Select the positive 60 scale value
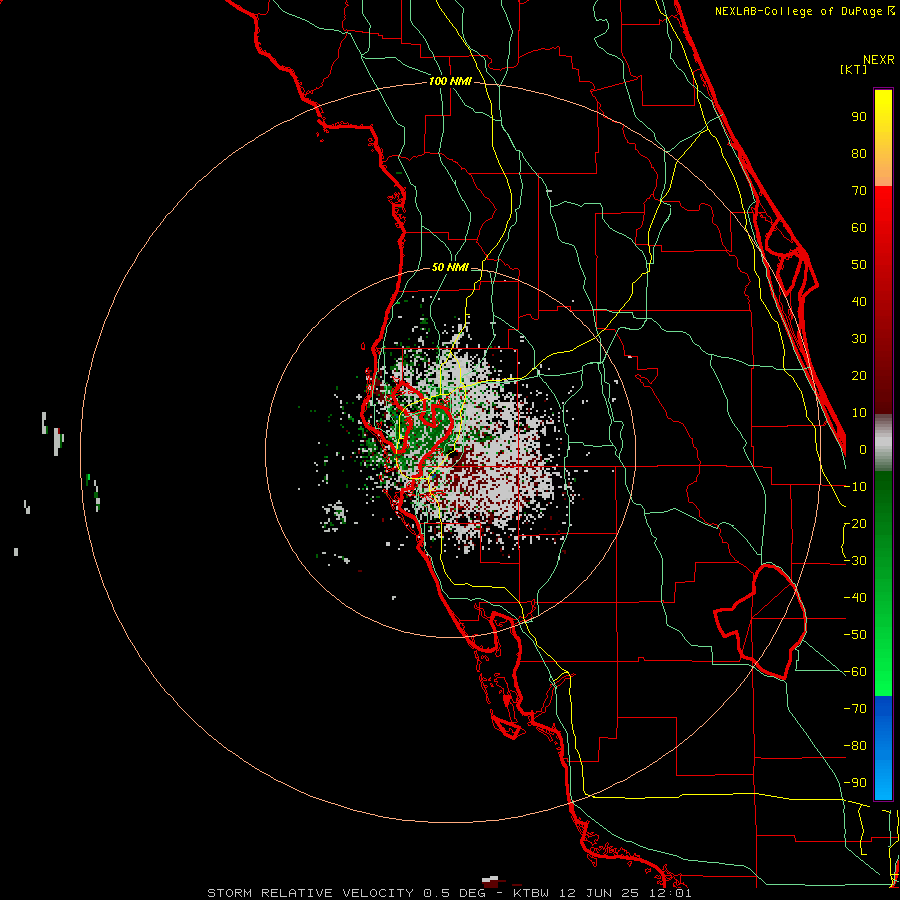 pos(859,227)
